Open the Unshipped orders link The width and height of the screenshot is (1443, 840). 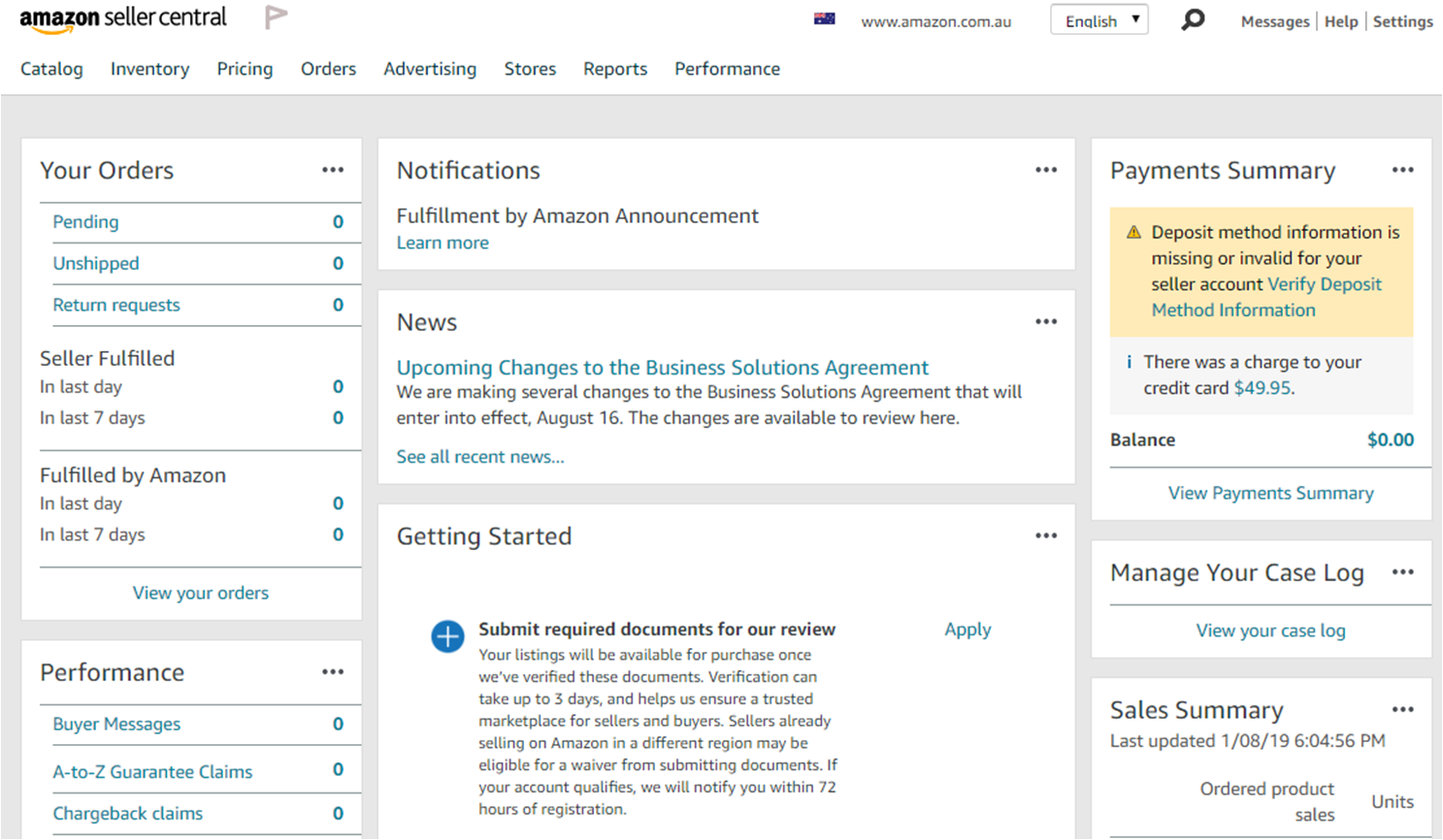click(96, 263)
